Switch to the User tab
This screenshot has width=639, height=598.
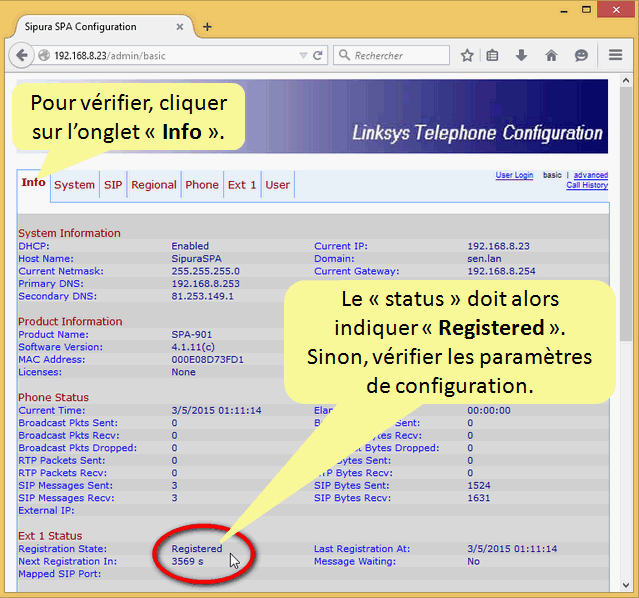pos(278,185)
